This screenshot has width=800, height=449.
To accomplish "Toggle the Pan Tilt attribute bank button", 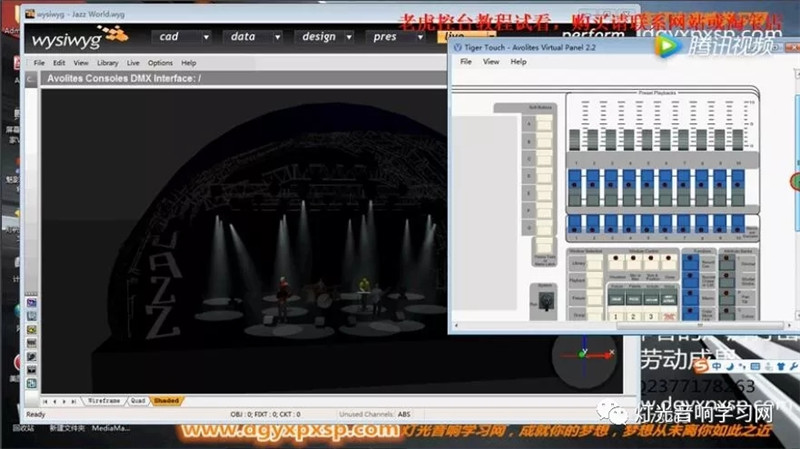I will coord(727,297).
